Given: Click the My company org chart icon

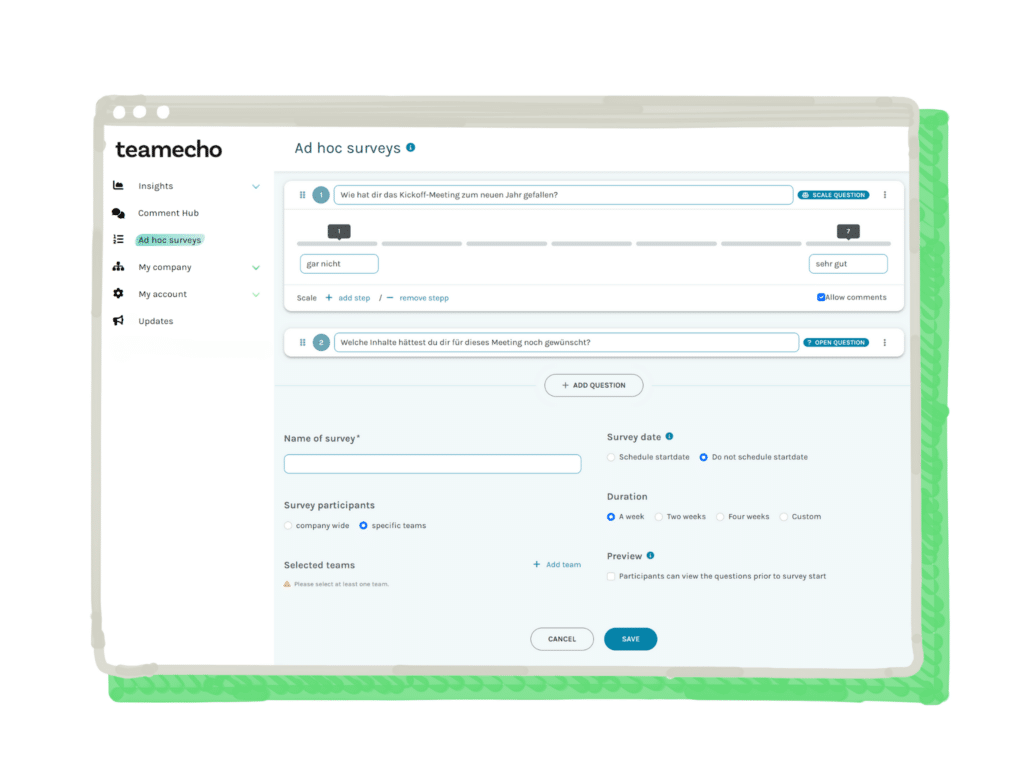Looking at the screenshot, I should (118, 267).
